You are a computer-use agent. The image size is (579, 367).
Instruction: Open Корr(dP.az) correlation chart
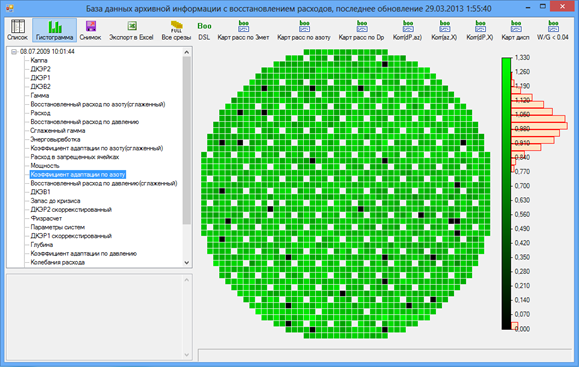(x=407, y=30)
